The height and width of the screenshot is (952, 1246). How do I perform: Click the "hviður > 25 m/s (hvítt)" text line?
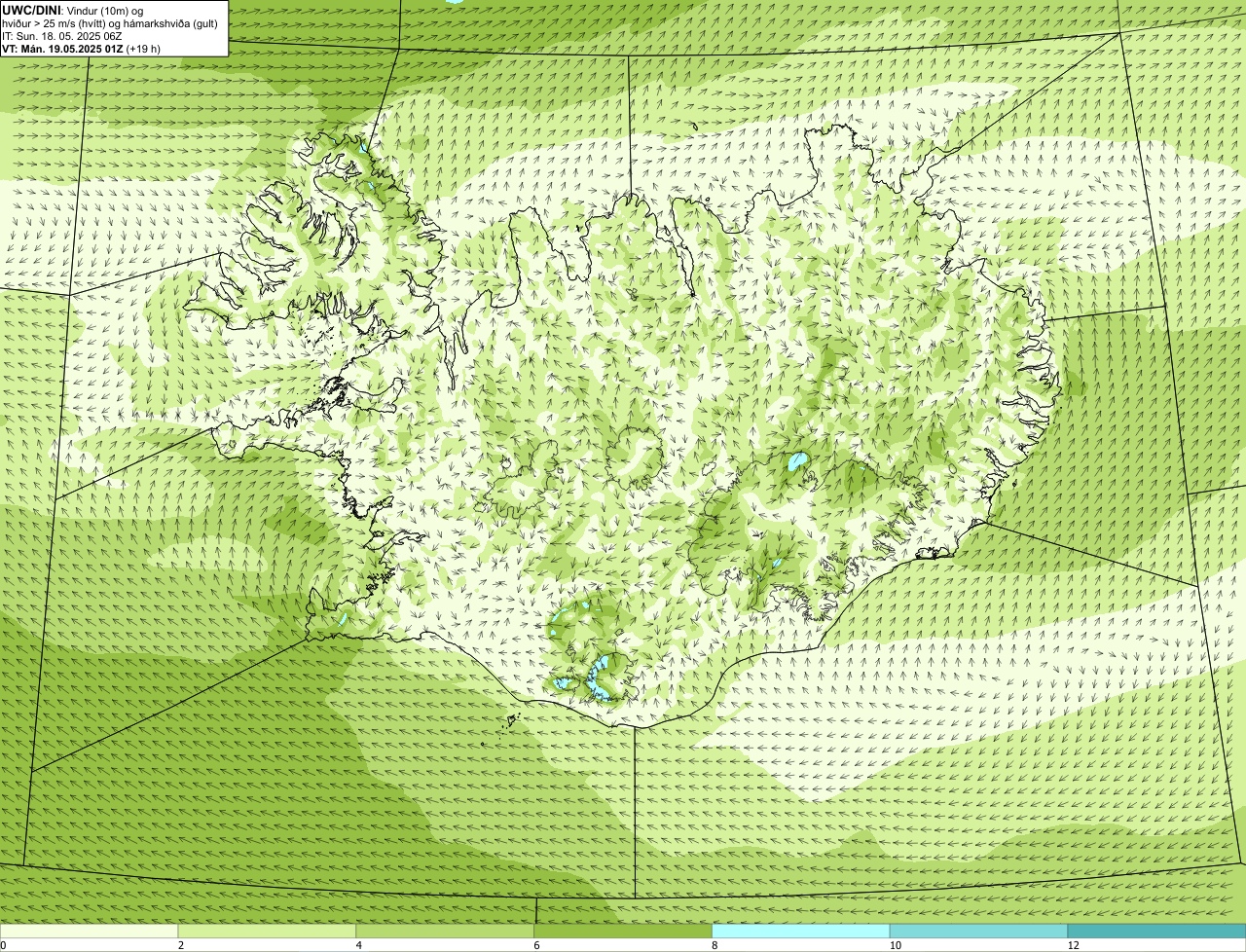[110, 23]
